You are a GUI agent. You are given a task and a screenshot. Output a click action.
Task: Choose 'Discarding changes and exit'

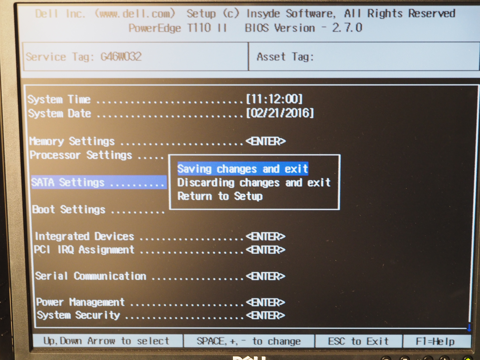[x=254, y=182]
